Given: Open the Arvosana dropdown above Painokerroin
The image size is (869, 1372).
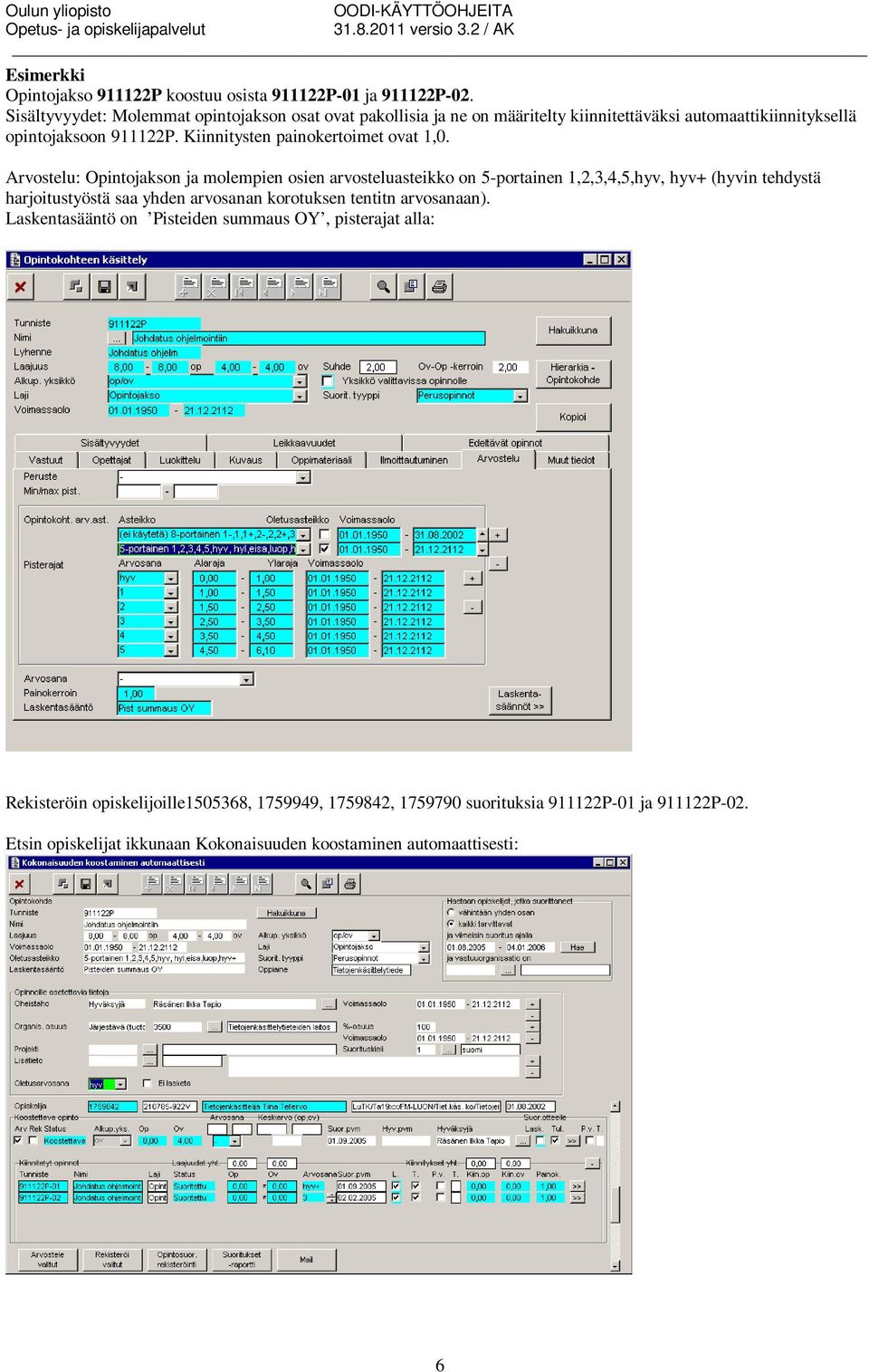Looking at the screenshot, I should click(246, 679).
